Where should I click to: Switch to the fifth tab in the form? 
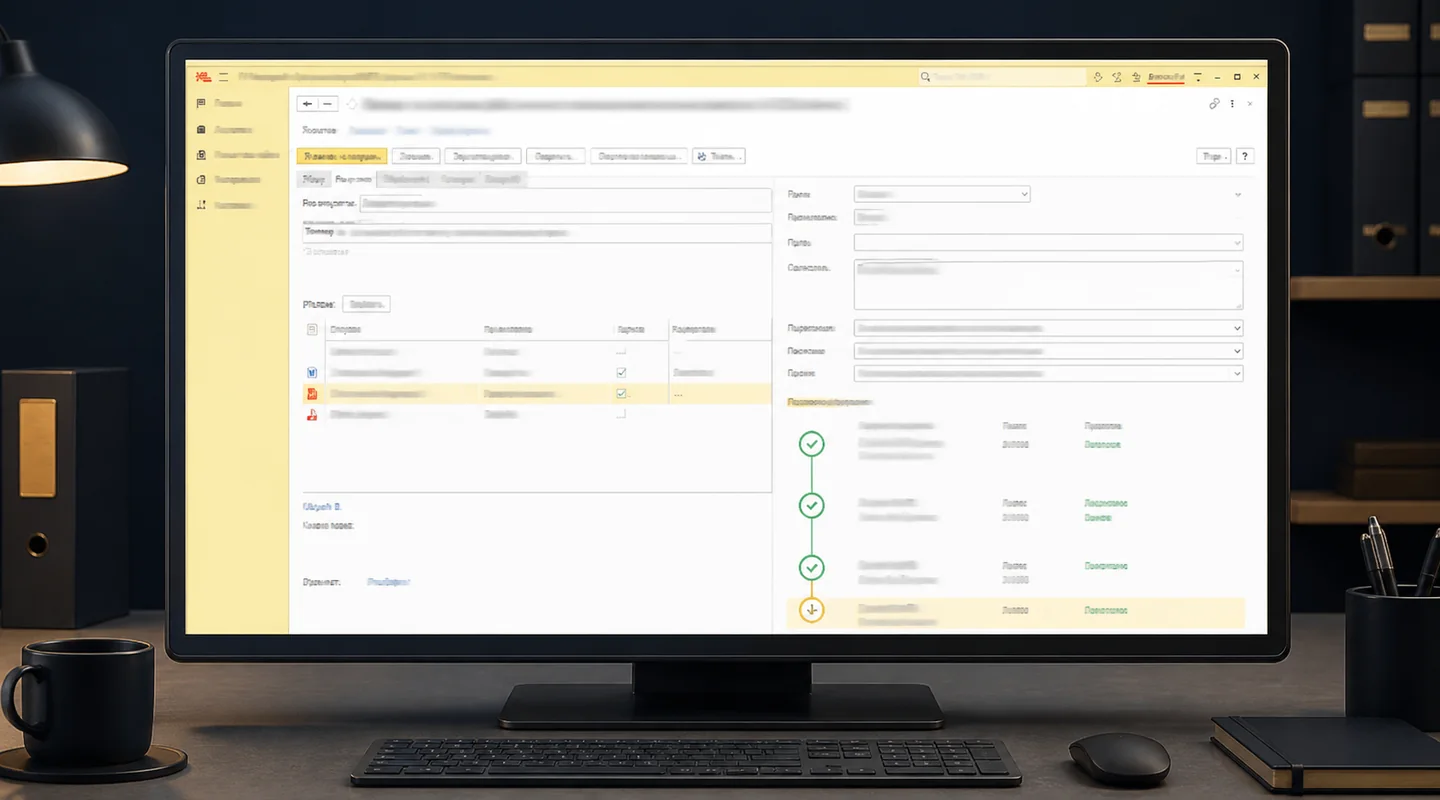[x=502, y=179]
